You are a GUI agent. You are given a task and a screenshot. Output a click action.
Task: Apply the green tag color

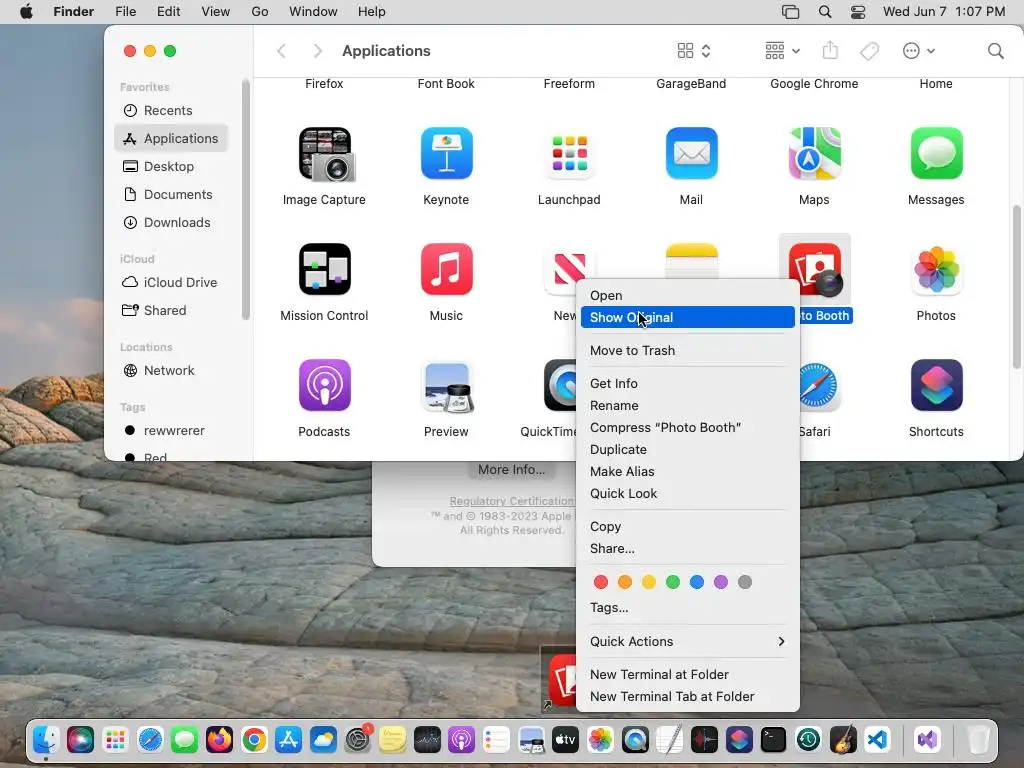click(x=673, y=582)
